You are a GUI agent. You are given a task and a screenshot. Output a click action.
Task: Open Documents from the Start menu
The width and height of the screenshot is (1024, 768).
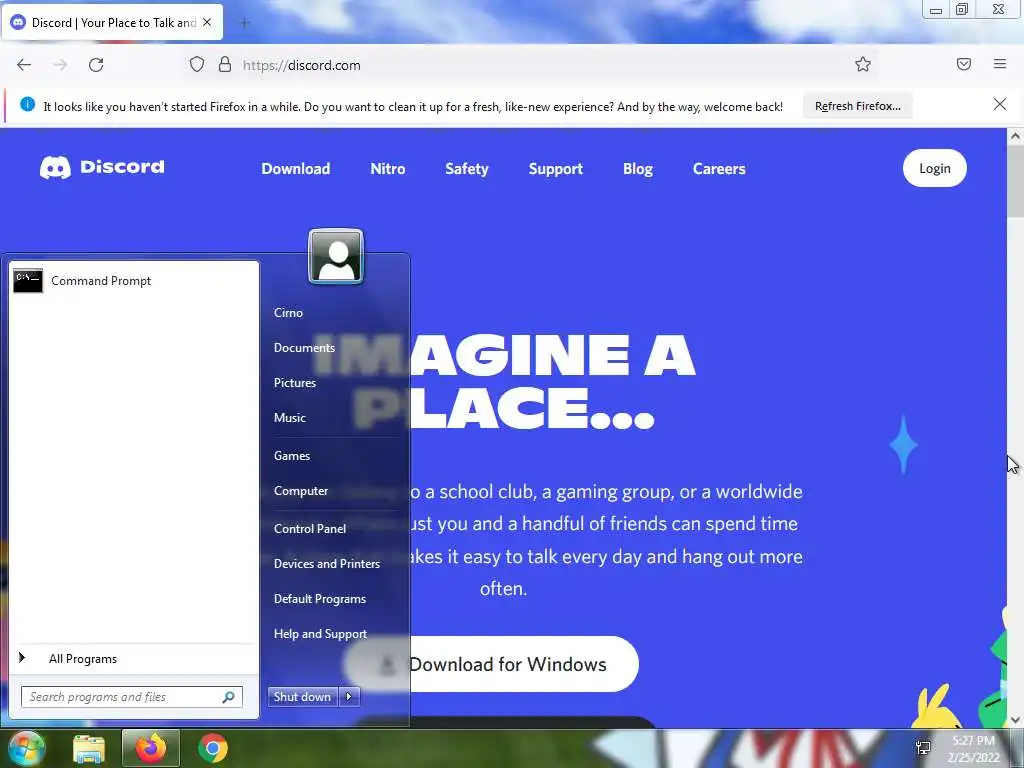click(x=304, y=348)
